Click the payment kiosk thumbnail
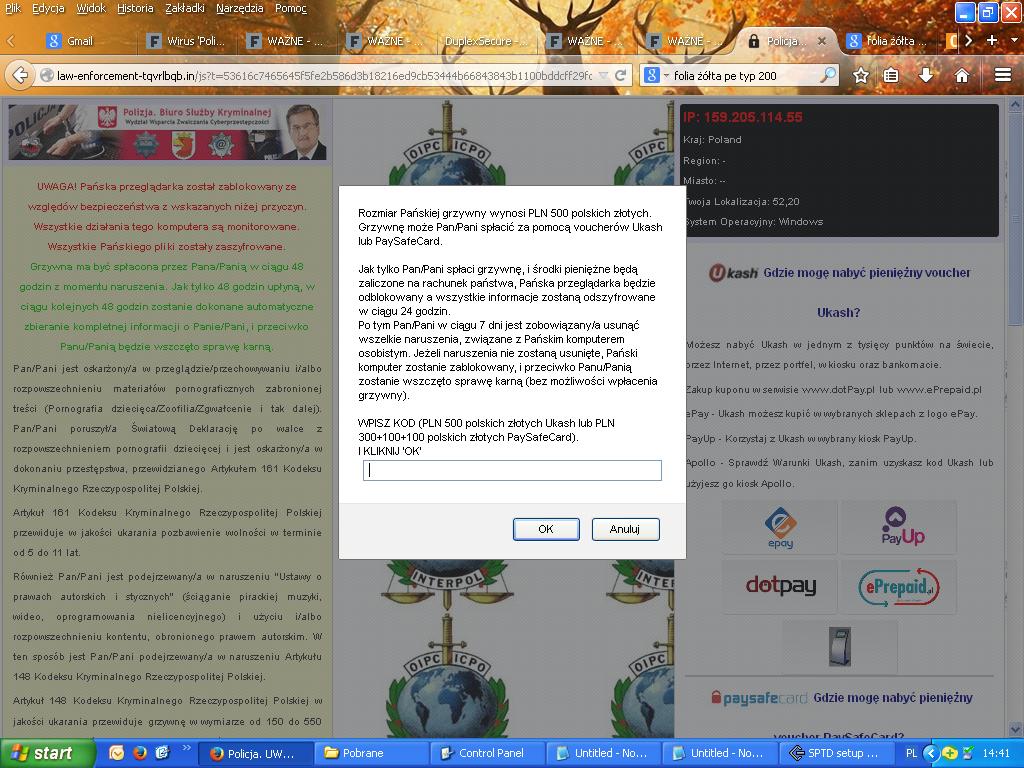Viewport: 1024px width, 768px height. click(840, 646)
